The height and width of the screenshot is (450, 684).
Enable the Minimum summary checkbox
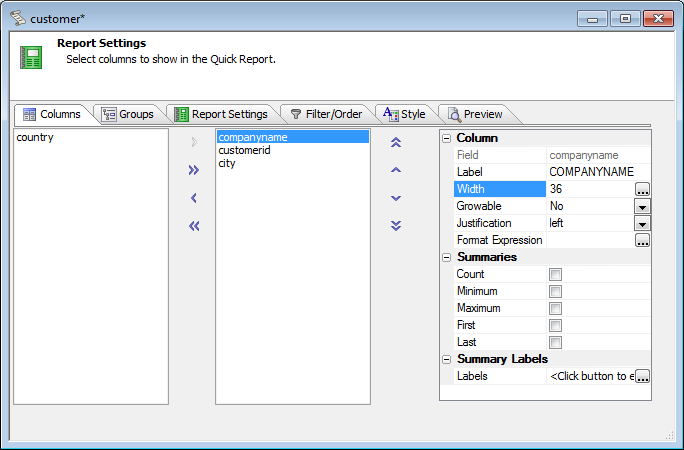click(x=555, y=291)
